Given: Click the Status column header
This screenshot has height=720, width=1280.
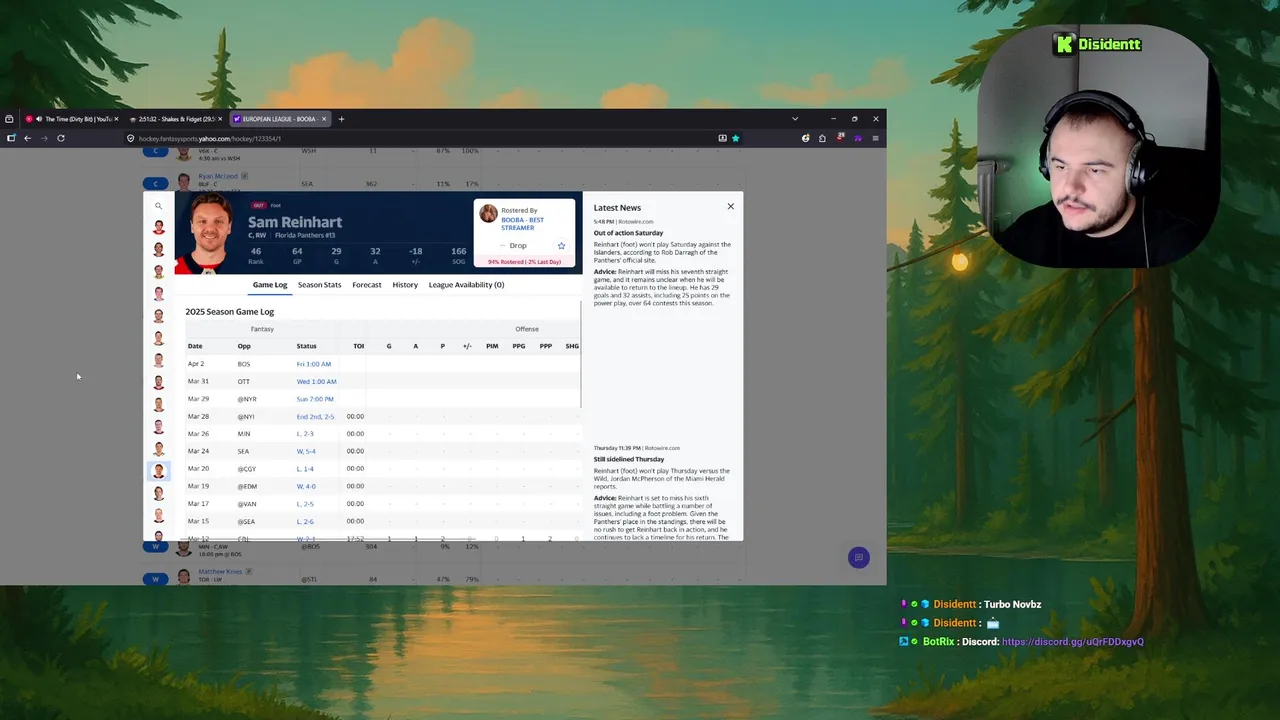Looking at the screenshot, I should [306, 346].
